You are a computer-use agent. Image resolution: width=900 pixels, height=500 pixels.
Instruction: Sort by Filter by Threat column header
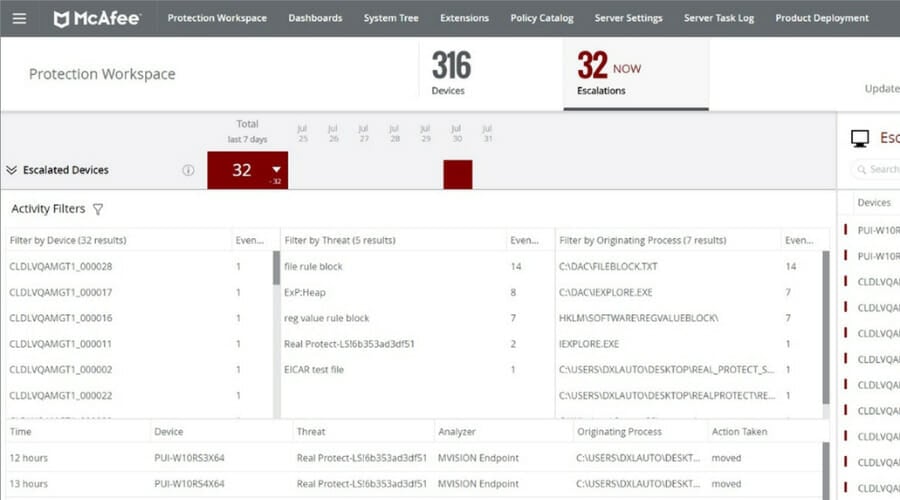pyautogui.click(x=340, y=240)
